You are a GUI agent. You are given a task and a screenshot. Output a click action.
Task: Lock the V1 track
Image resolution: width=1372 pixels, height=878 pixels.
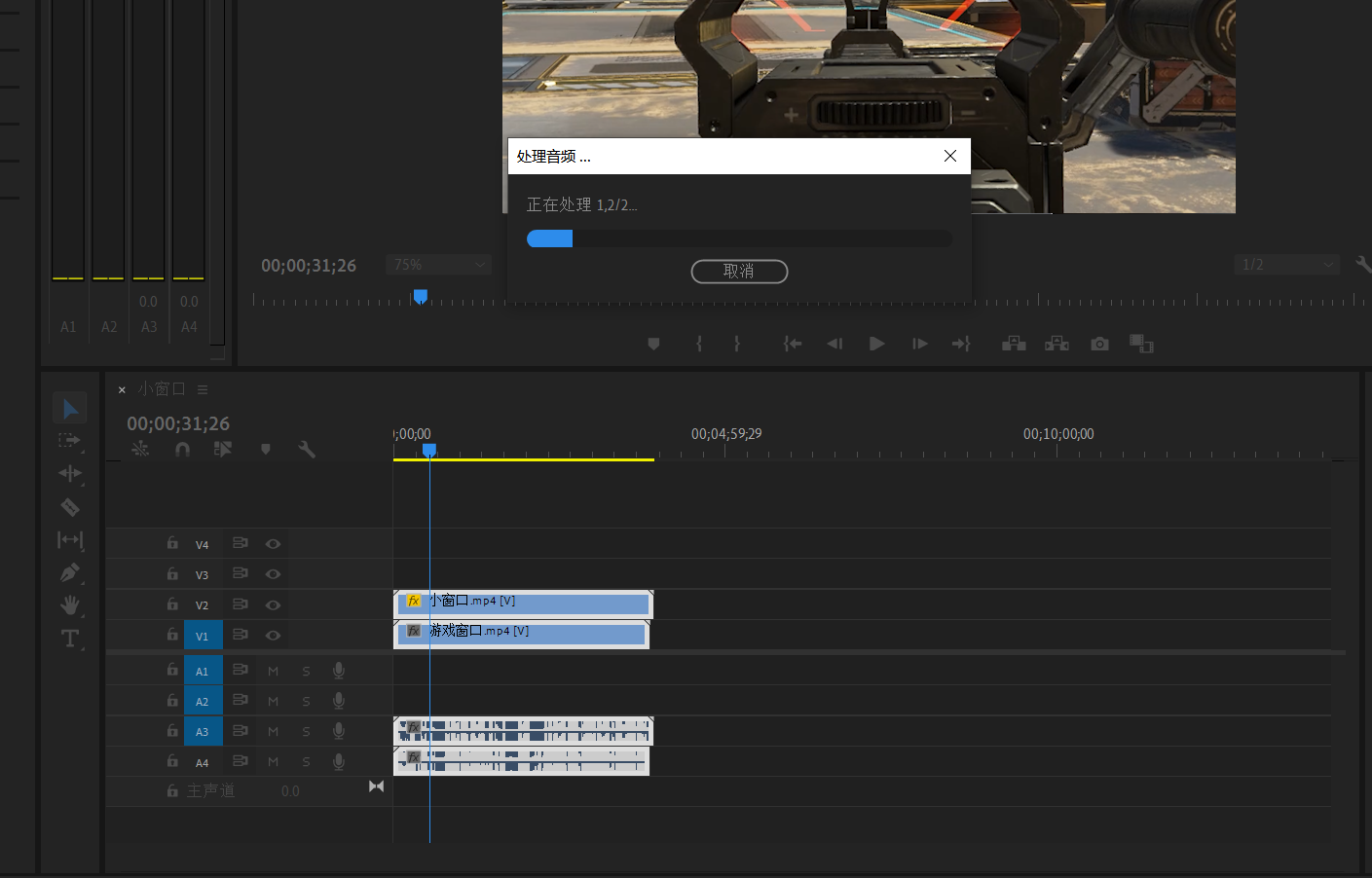[172, 634]
